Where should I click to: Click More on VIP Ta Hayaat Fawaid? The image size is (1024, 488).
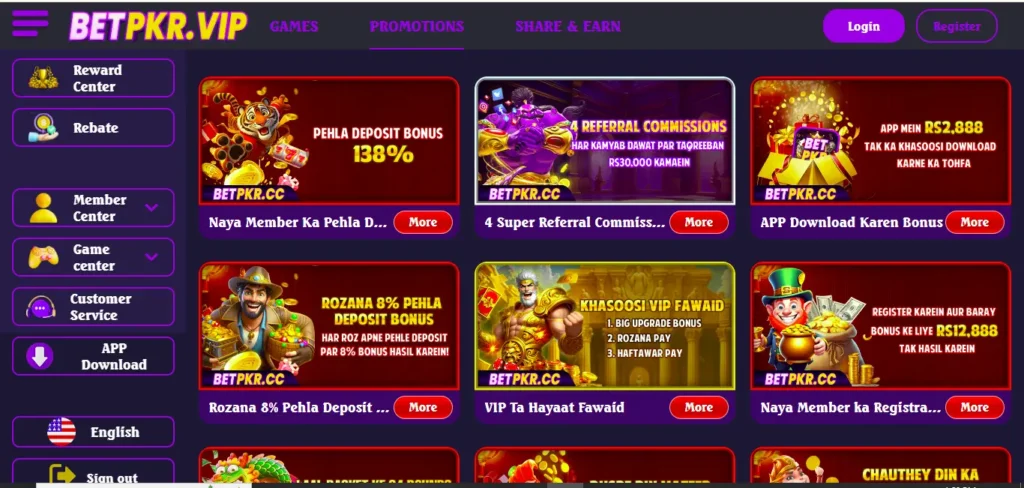(699, 407)
